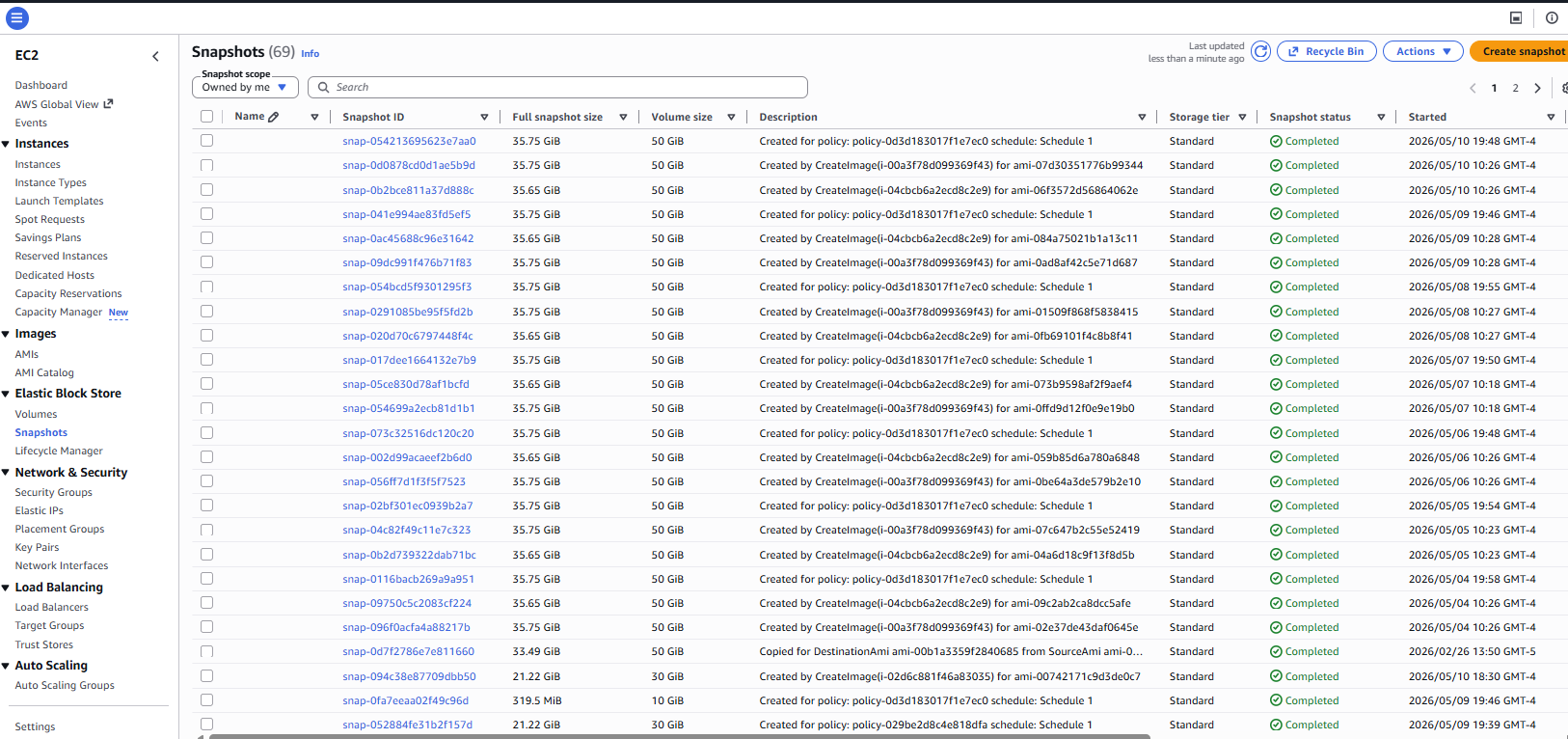Image resolution: width=1568 pixels, height=739 pixels.
Task: Collapse the Elastic Block Store section
Action: pos(6,394)
